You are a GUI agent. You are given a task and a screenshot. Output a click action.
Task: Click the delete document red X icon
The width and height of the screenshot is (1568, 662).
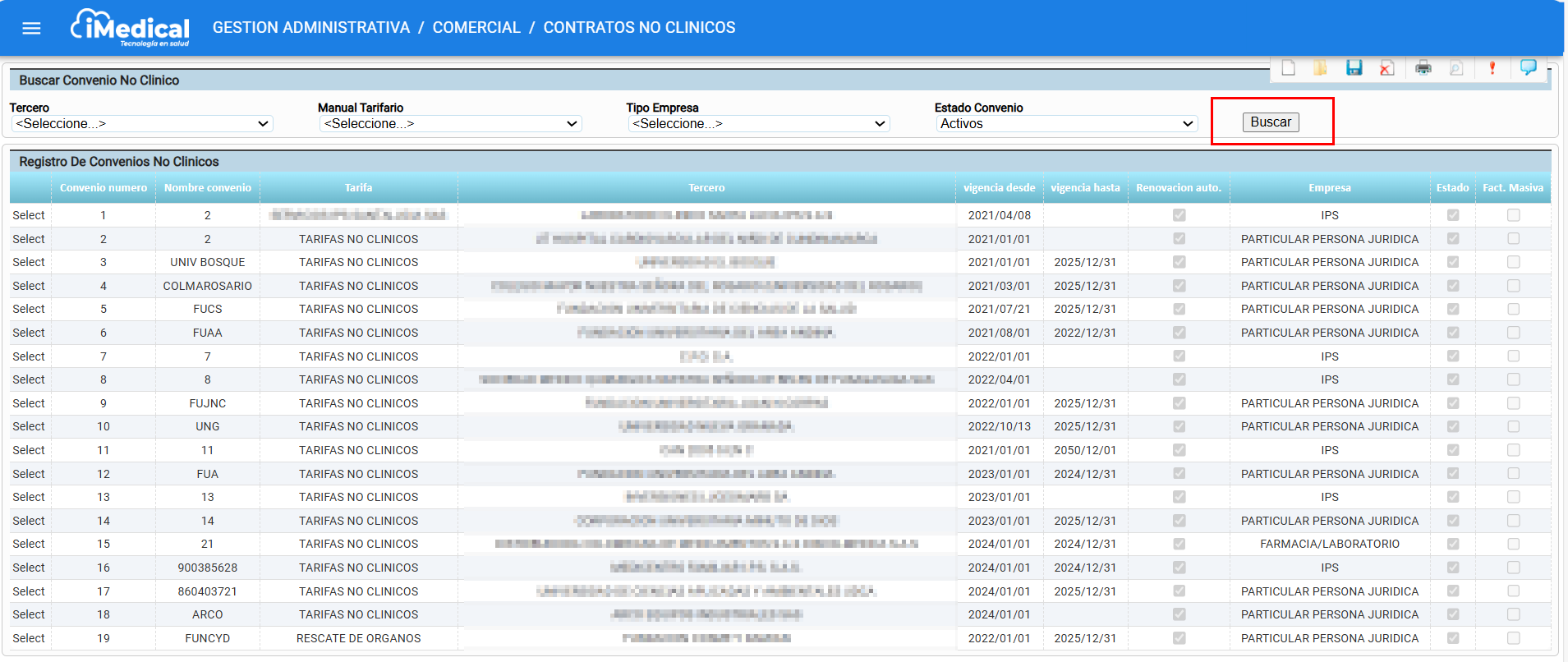(1387, 68)
